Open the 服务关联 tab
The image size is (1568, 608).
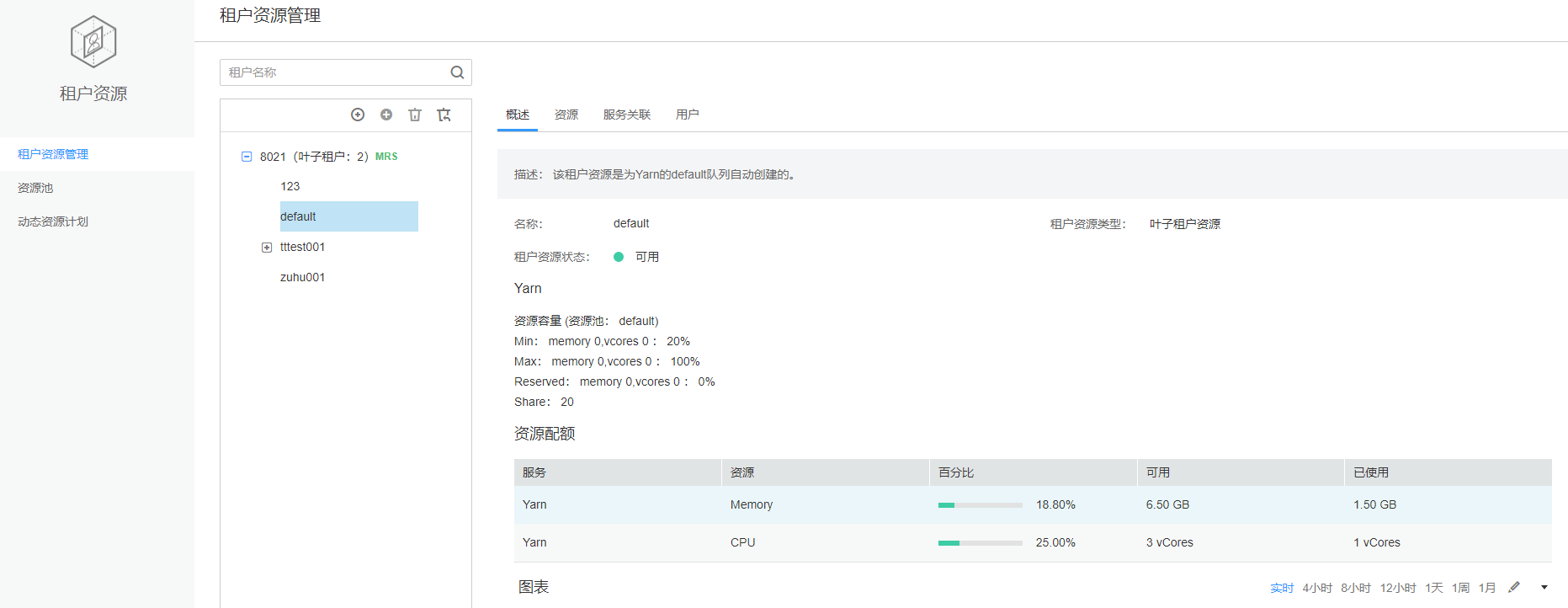(x=627, y=115)
